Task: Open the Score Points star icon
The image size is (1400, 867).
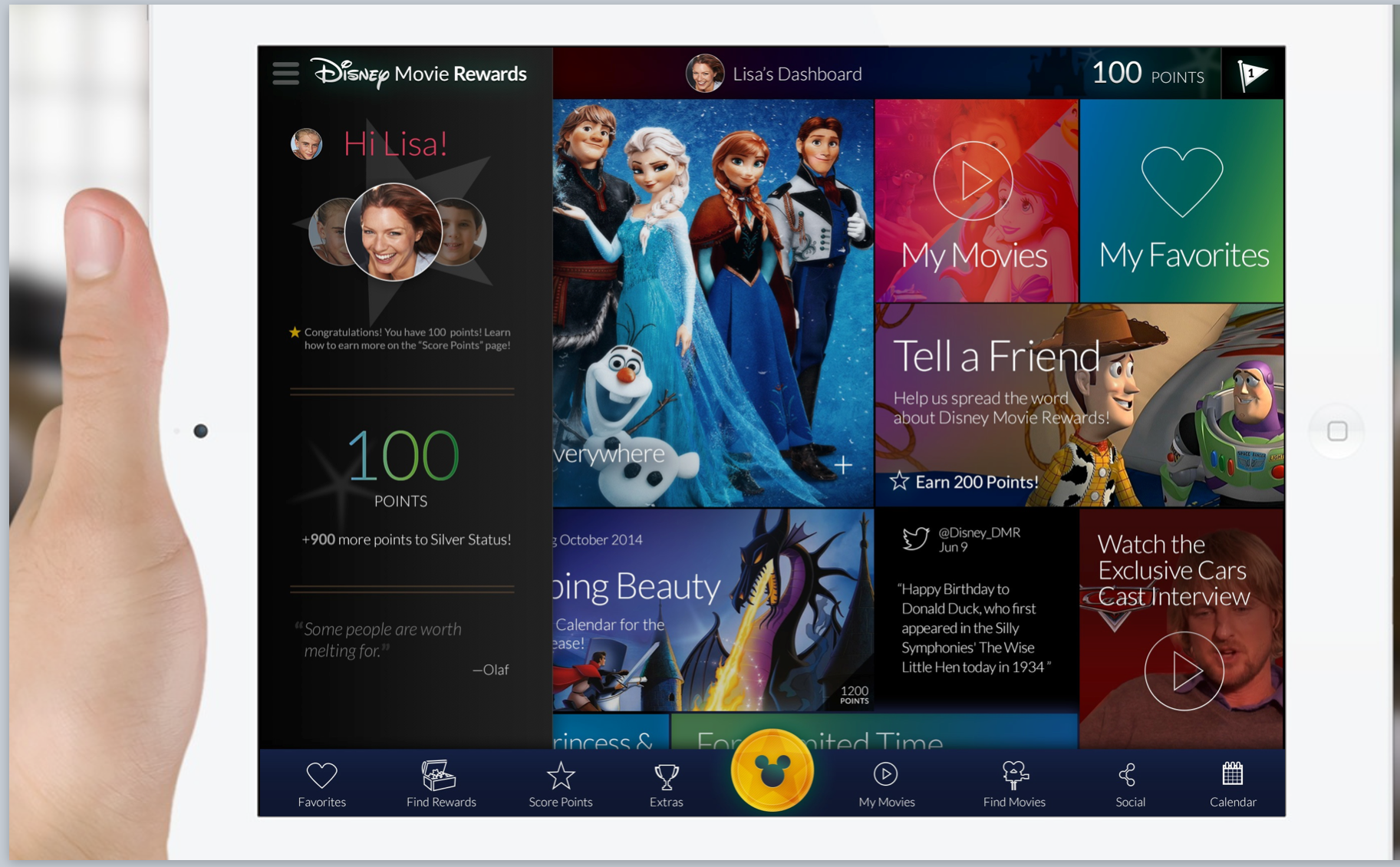Action: [x=561, y=776]
